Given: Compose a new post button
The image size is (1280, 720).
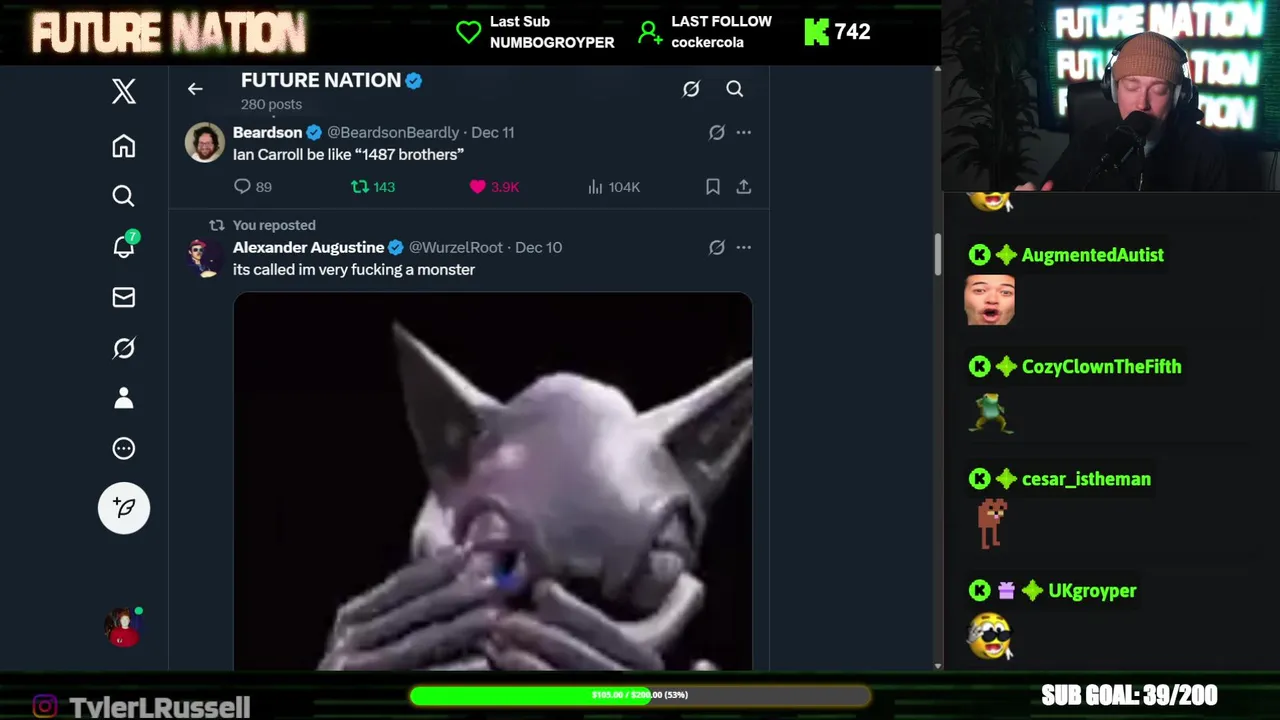Looking at the screenshot, I should coord(124,508).
